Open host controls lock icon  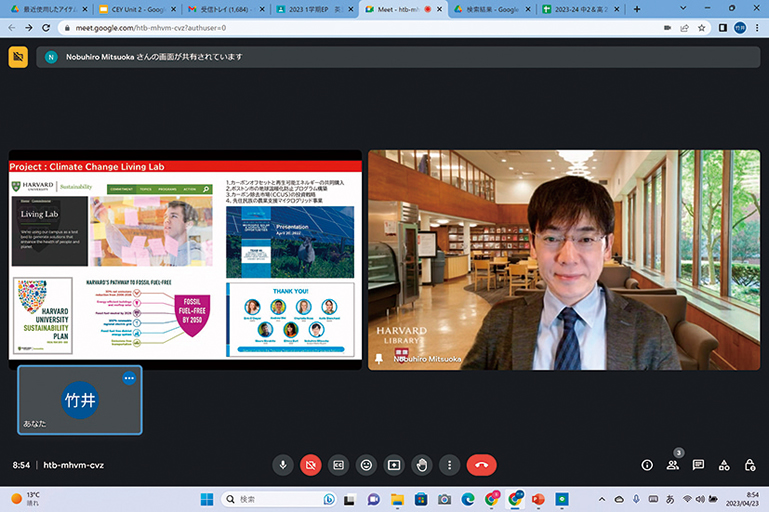pyautogui.click(x=750, y=465)
